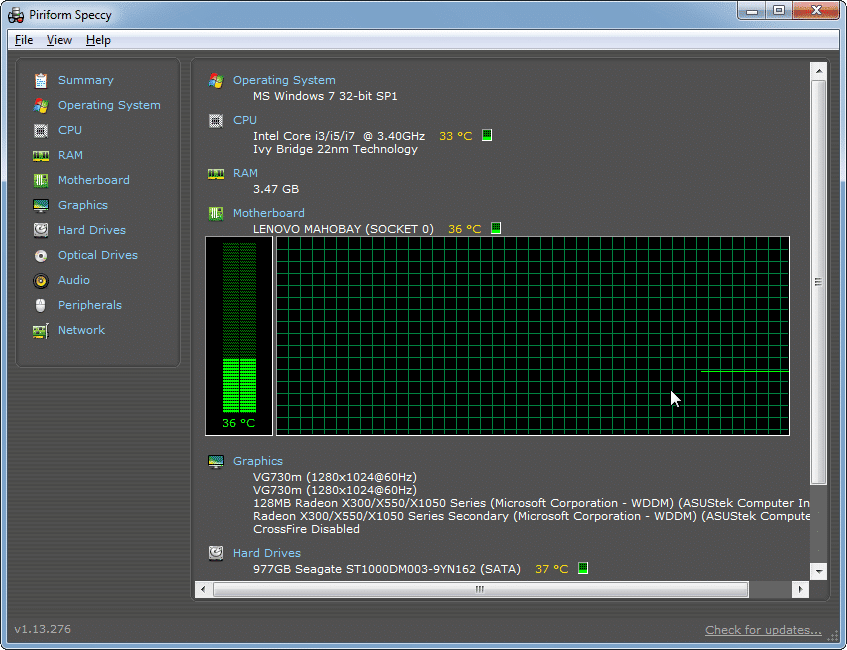Click 'Intel Core i3/i5/i7 @ 3.40GHz' text
Image resolution: width=847 pixels, height=650 pixels.
[x=339, y=136]
